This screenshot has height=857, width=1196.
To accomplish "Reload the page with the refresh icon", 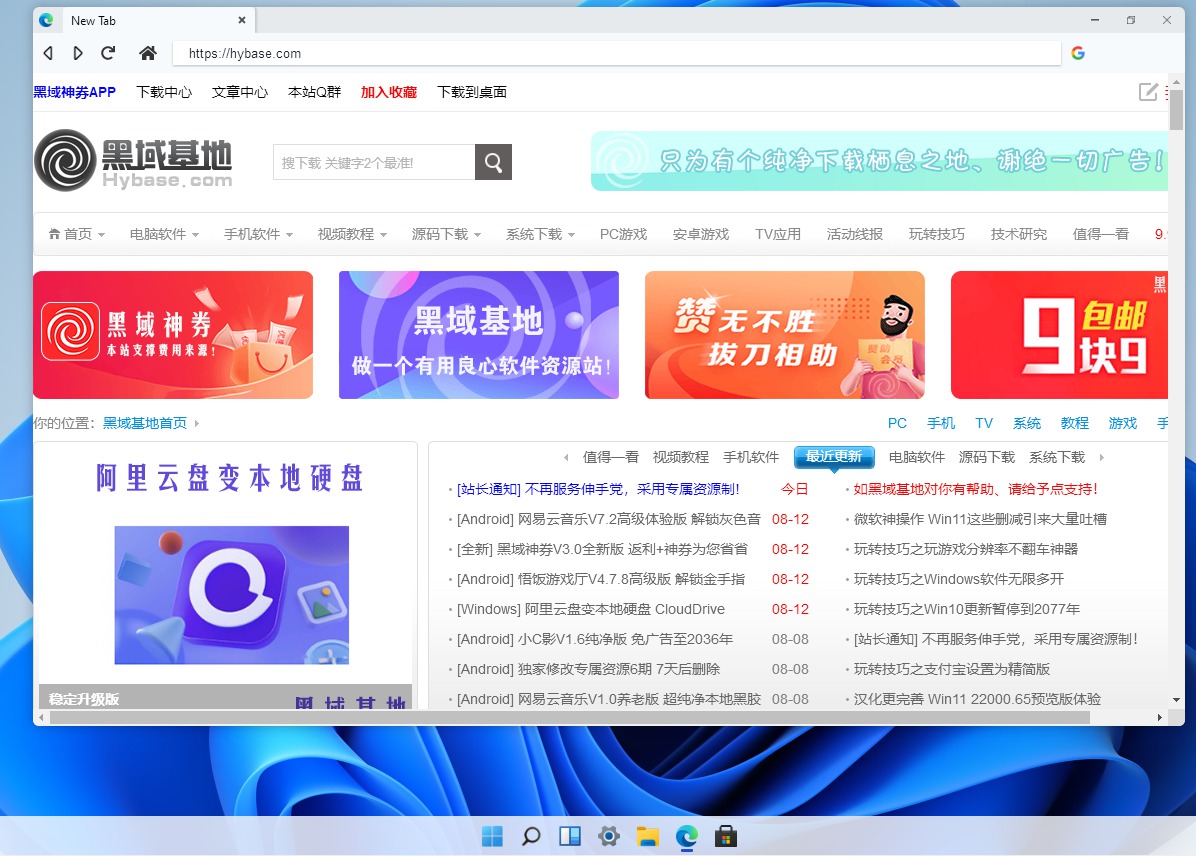I will pos(108,53).
